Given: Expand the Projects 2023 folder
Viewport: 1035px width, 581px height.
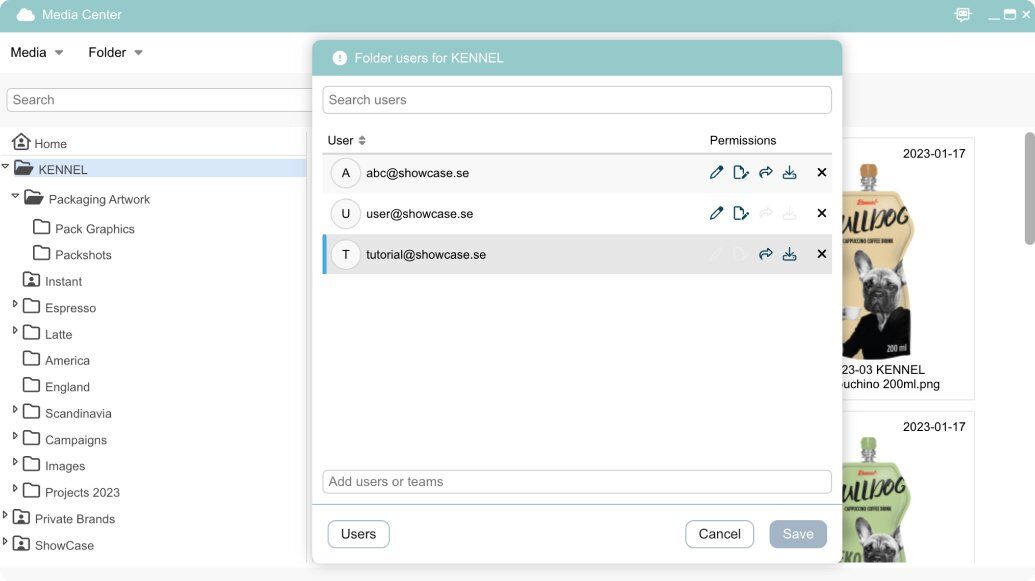Looking at the screenshot, I should 15,489.
